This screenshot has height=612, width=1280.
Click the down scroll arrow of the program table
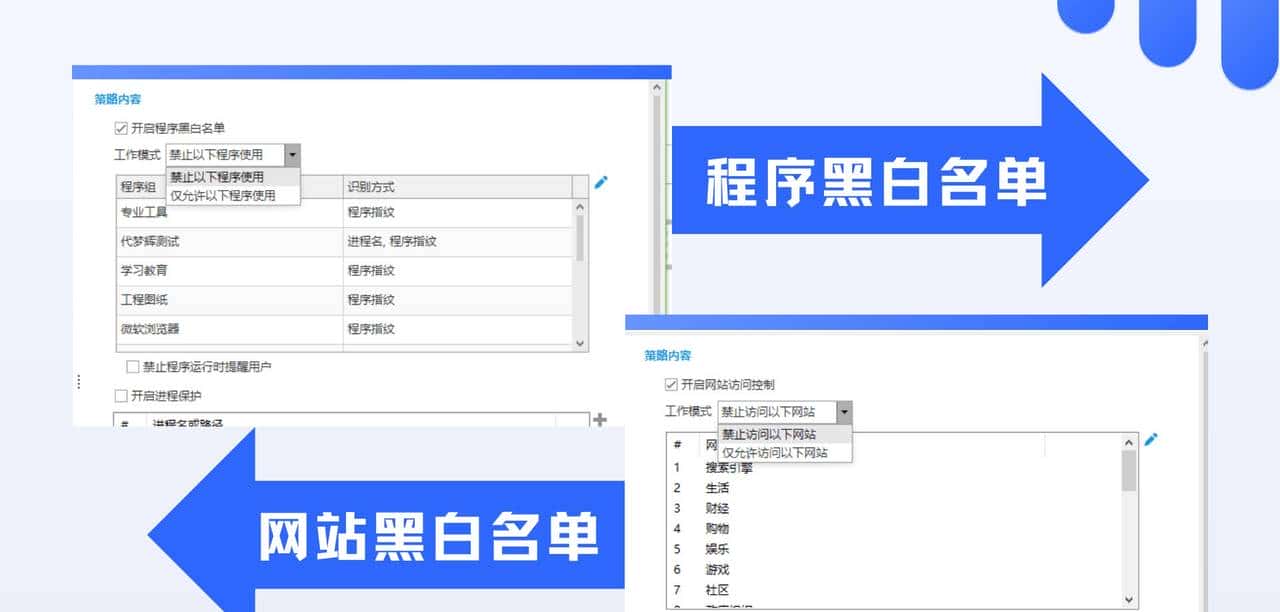click(580, 343)
